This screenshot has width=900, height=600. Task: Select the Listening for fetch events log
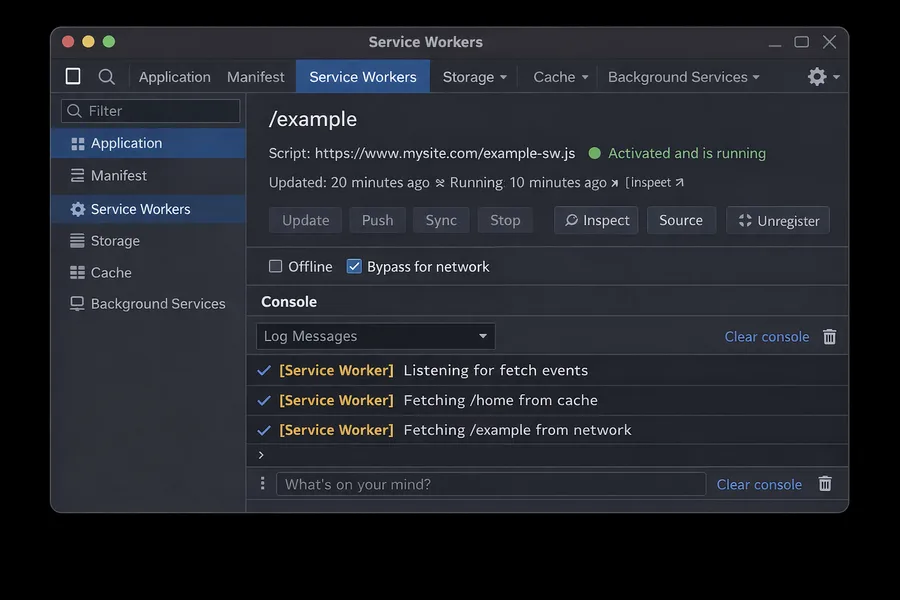(547, 371)
